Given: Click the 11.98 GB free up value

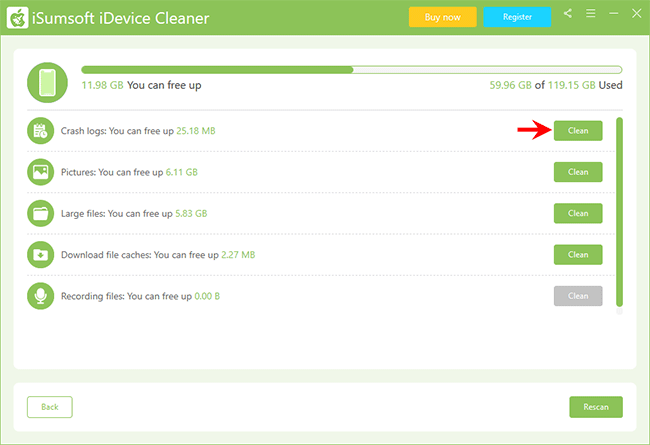Looking at the screenshot, I should [102, 85].
